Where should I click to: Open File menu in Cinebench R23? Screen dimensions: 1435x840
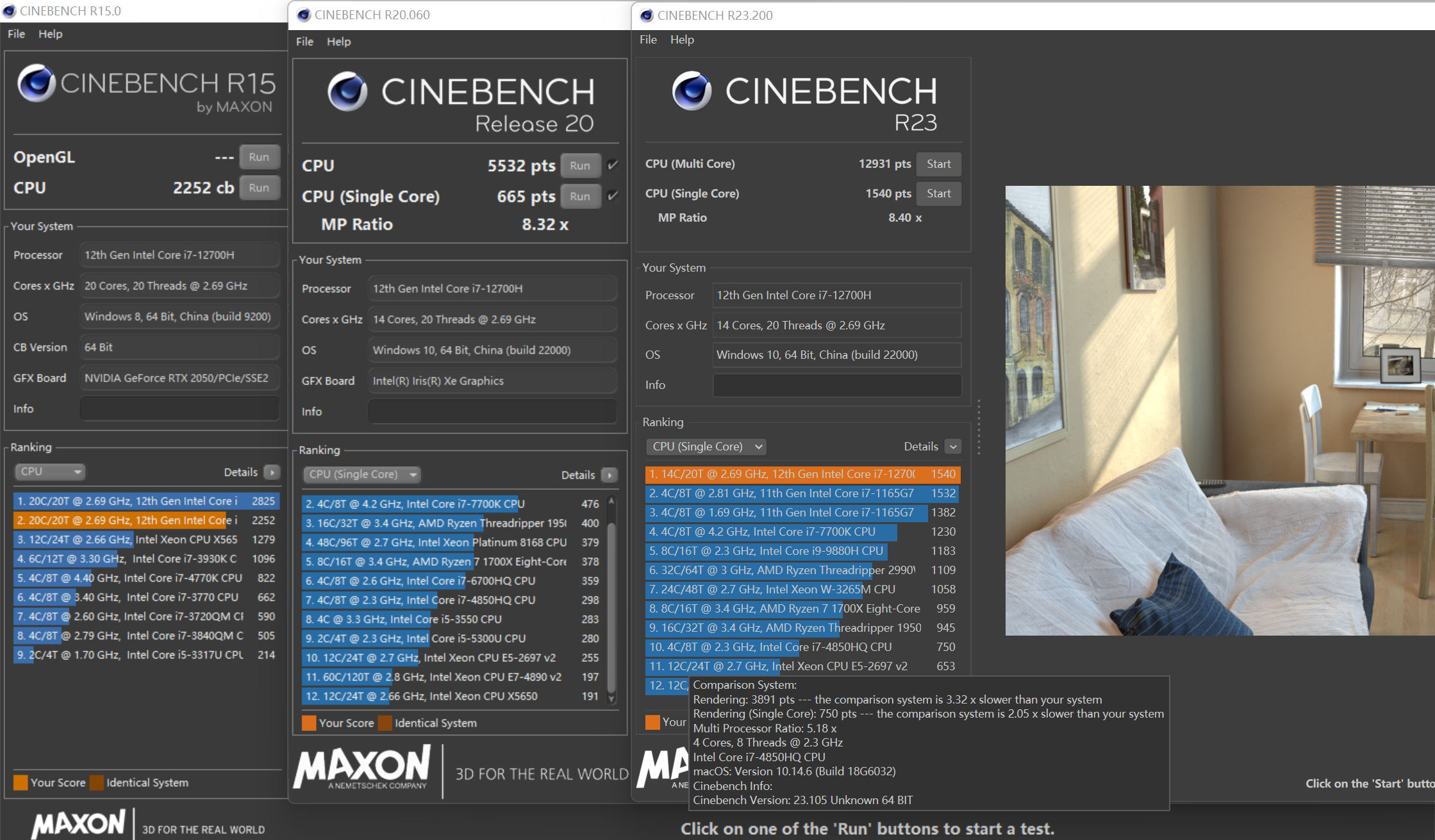coord(648,40)
